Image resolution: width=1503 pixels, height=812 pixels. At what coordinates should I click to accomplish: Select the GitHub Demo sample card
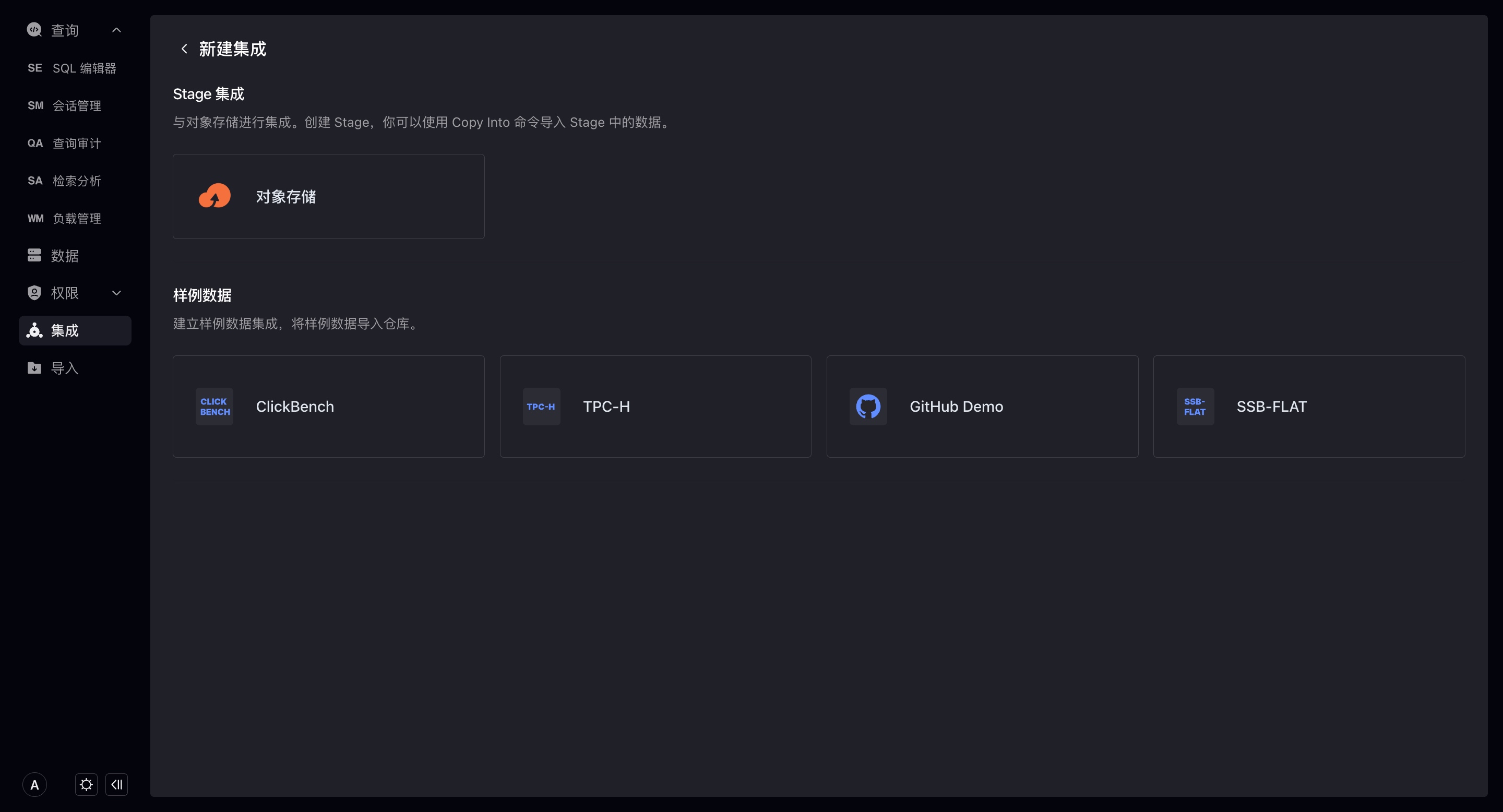982,407
